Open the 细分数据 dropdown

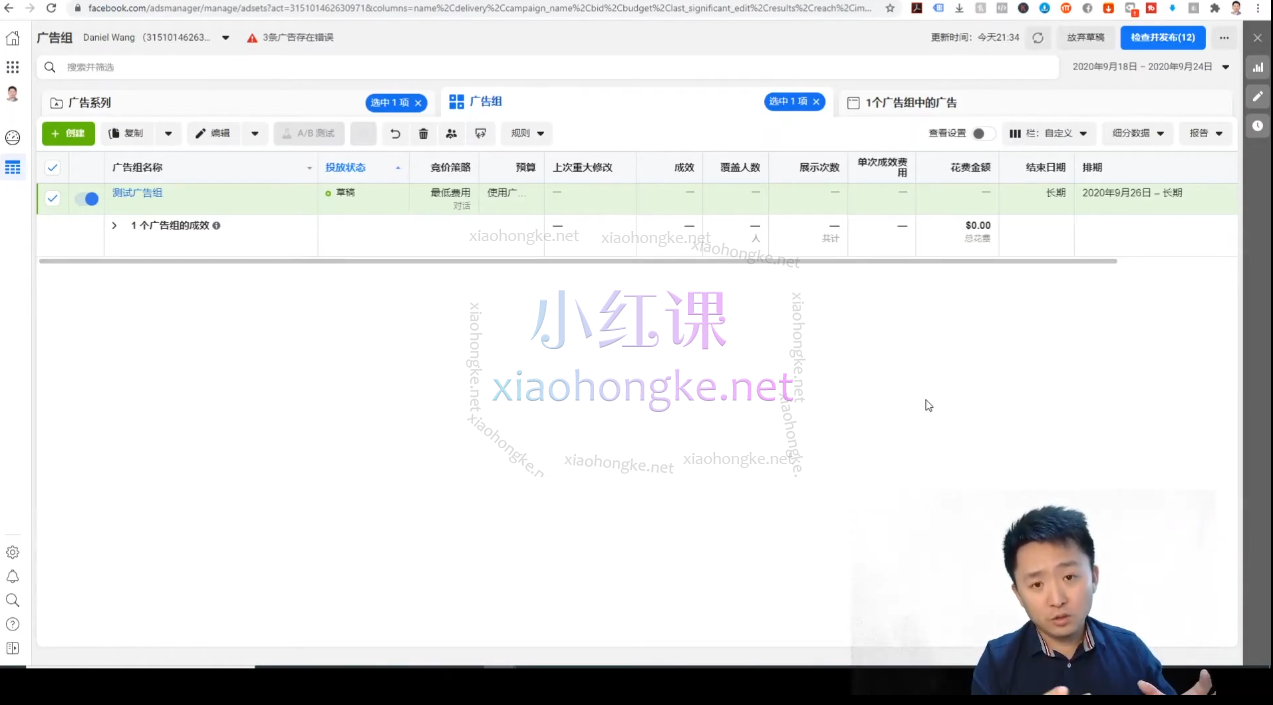coord(1137,133)
